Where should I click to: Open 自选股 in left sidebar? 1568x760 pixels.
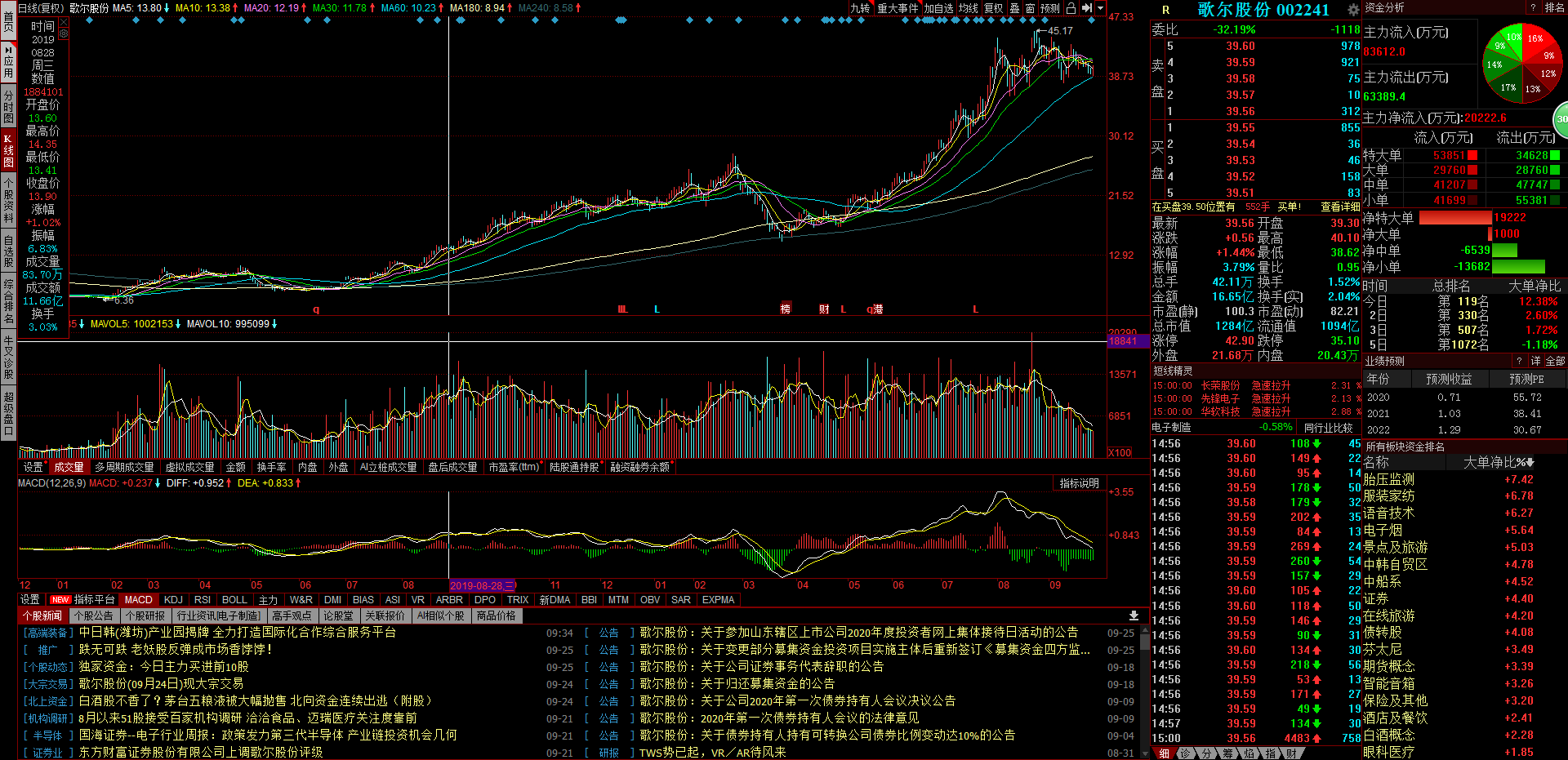[8, 251]
